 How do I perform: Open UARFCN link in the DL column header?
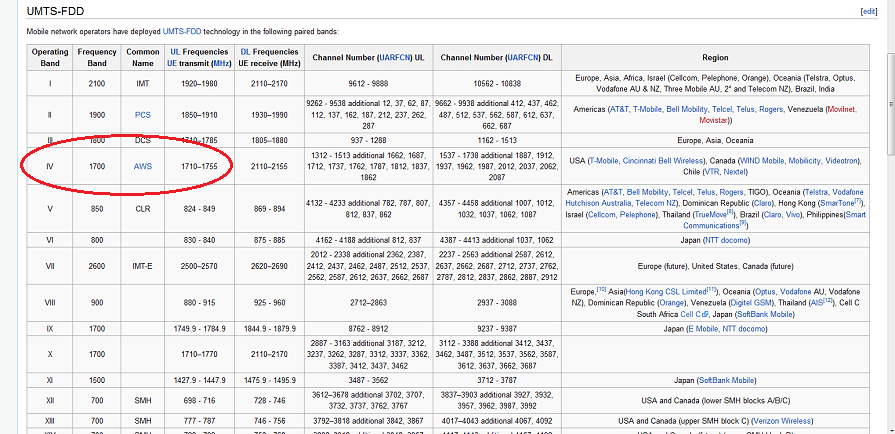pyautogui.click(x=524, y=58)
